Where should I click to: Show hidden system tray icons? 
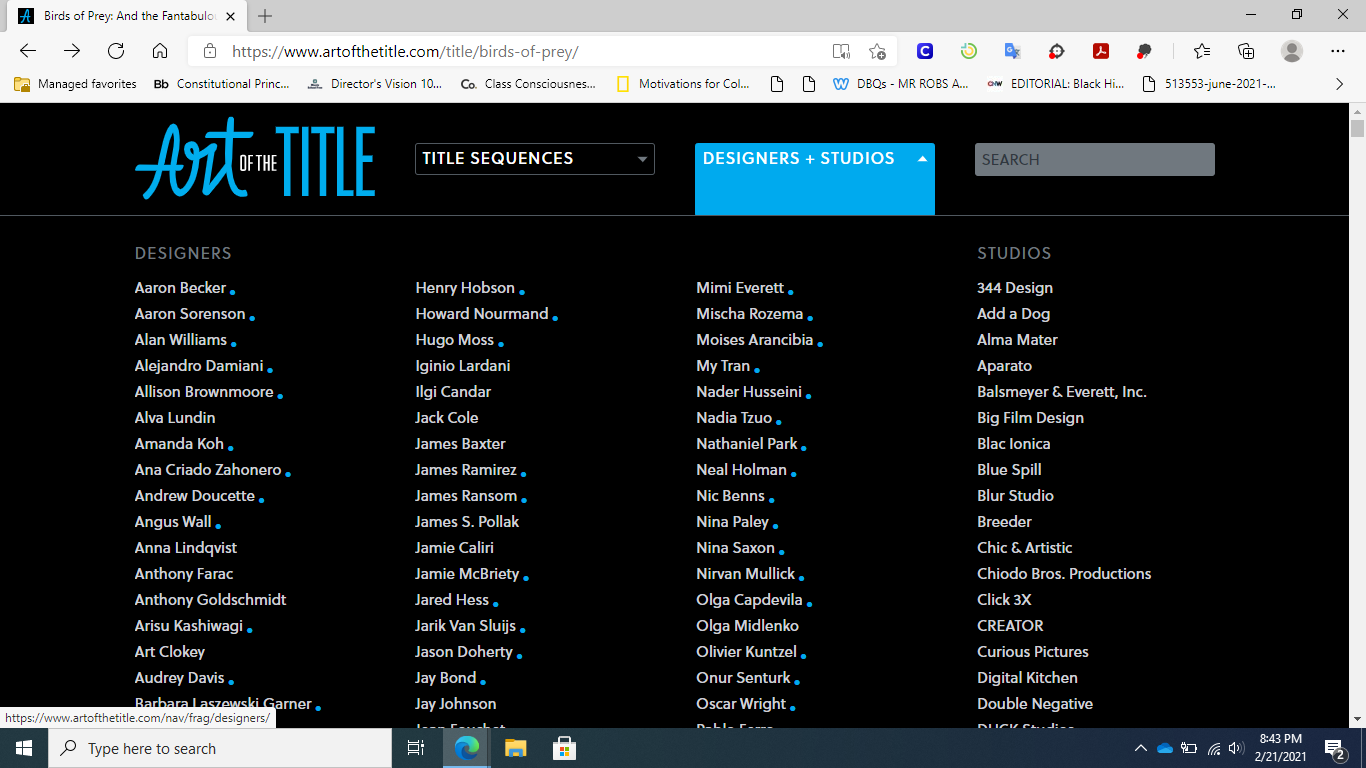coord(1140,748)
